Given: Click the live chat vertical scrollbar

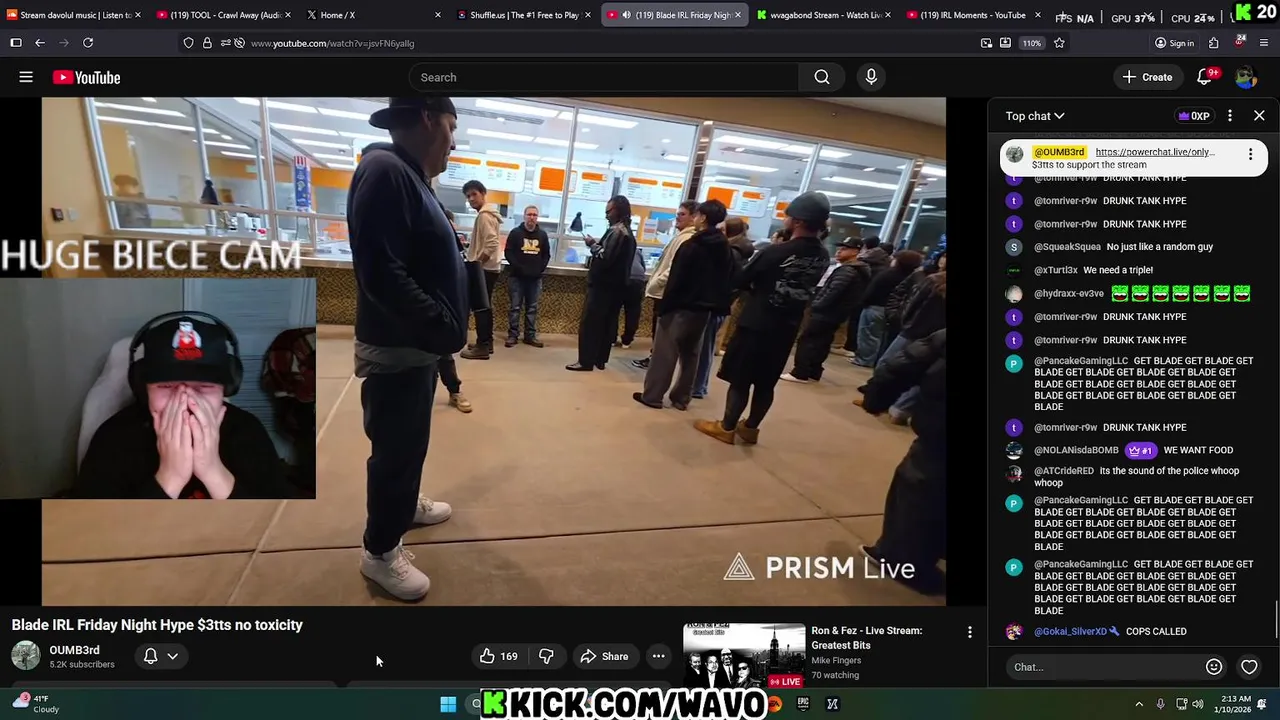Looking at the screenshot, I should coord(1276,620).
